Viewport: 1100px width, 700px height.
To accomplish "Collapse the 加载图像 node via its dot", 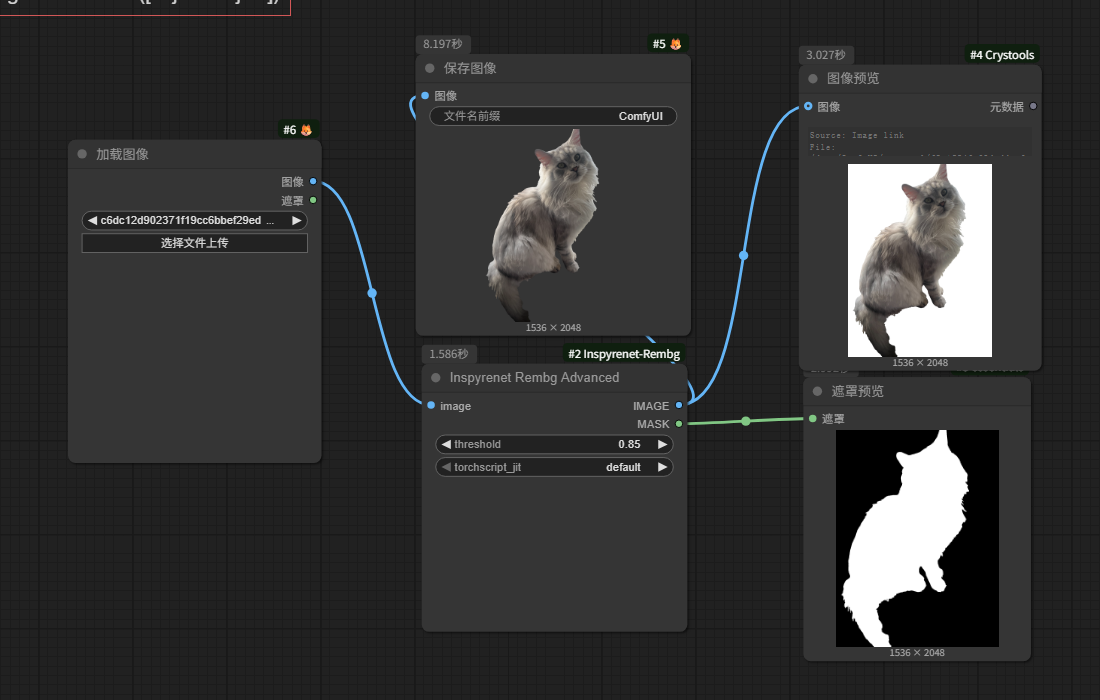I will tap(82, 154).
